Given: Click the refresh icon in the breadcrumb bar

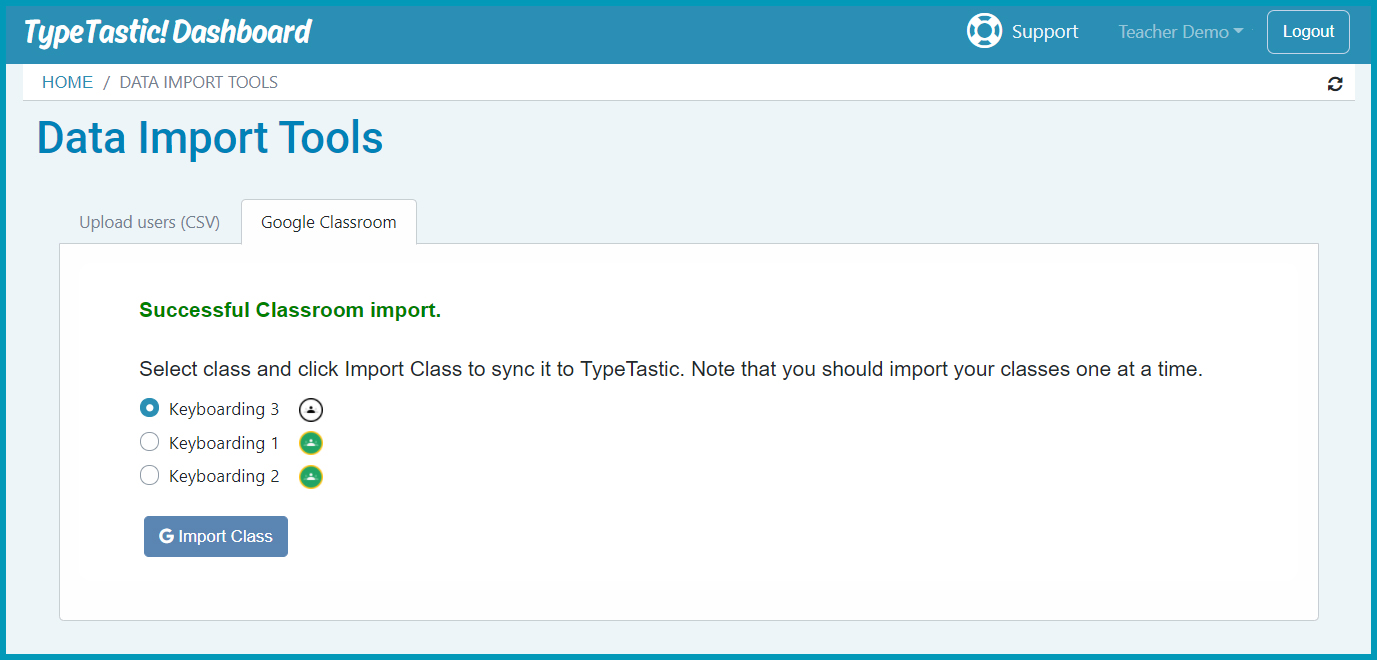Looking at the screenshot, I should point(1335,83).
